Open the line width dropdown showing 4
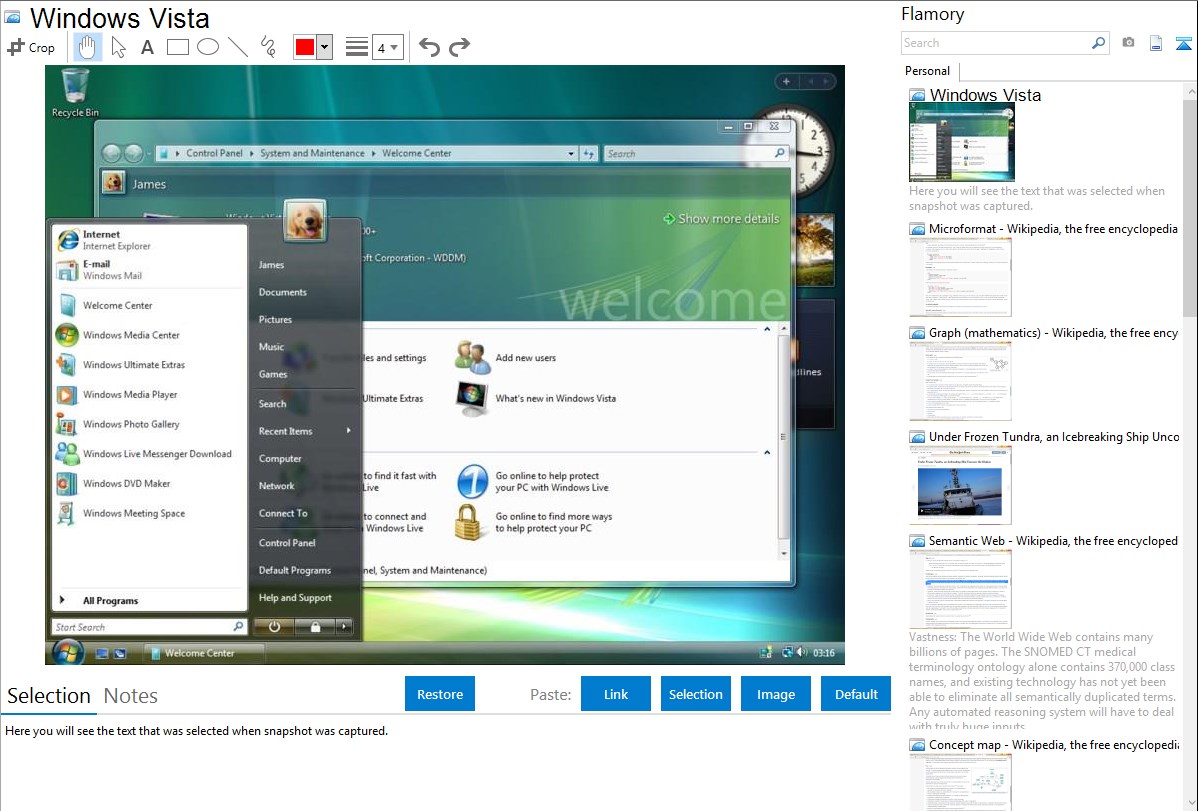Screen dimensions: 1198x811 [x=387, y=47]
